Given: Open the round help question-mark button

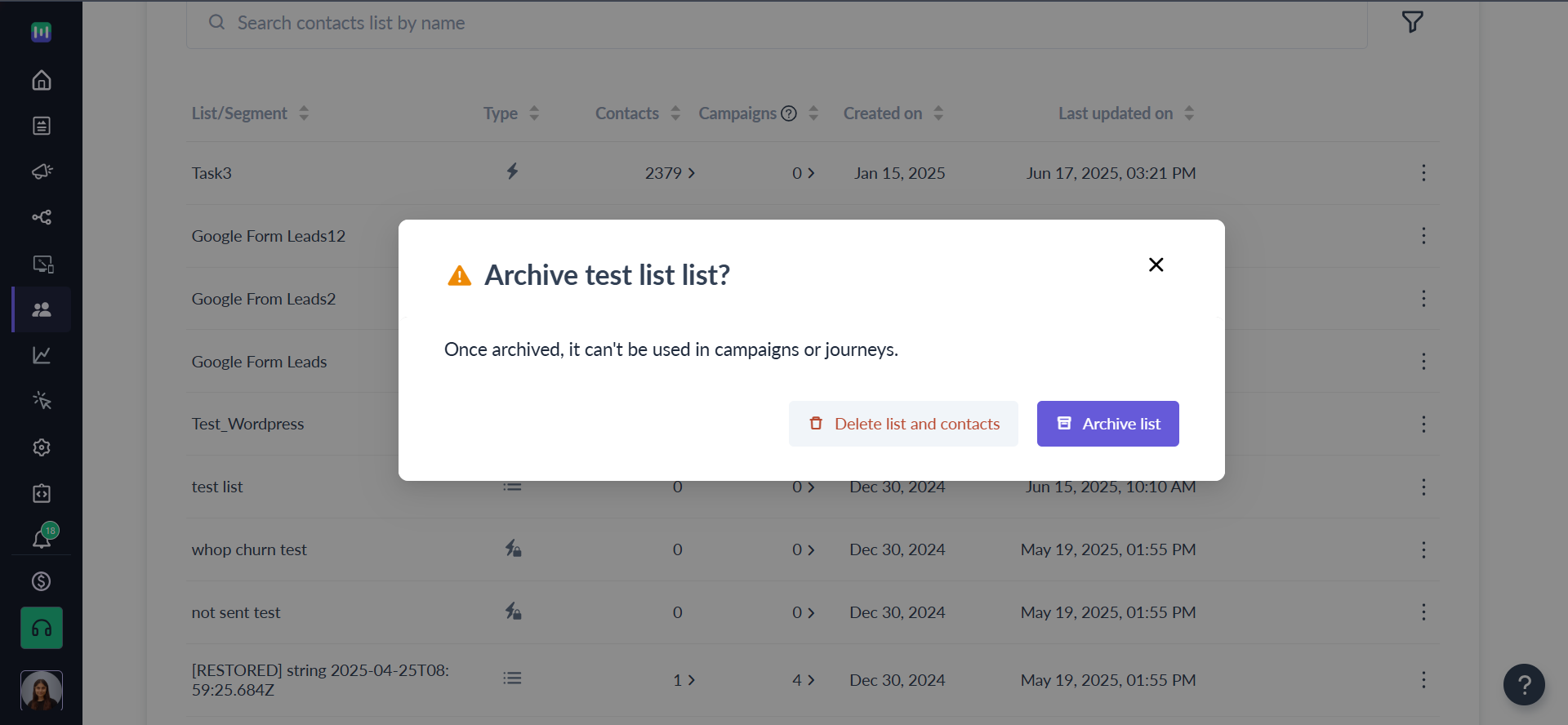Looking at the screenshot, I should click(x=1524, y=684).
